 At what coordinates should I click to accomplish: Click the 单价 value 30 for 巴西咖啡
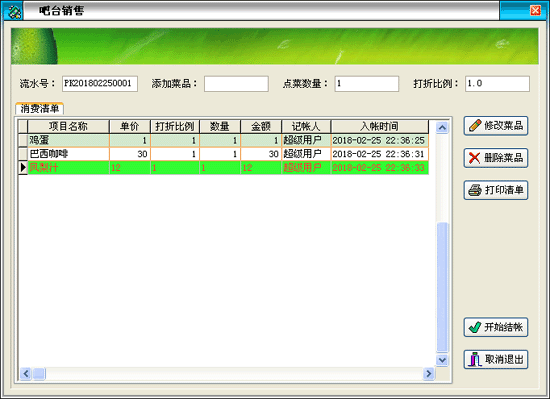tap(130, 154)
